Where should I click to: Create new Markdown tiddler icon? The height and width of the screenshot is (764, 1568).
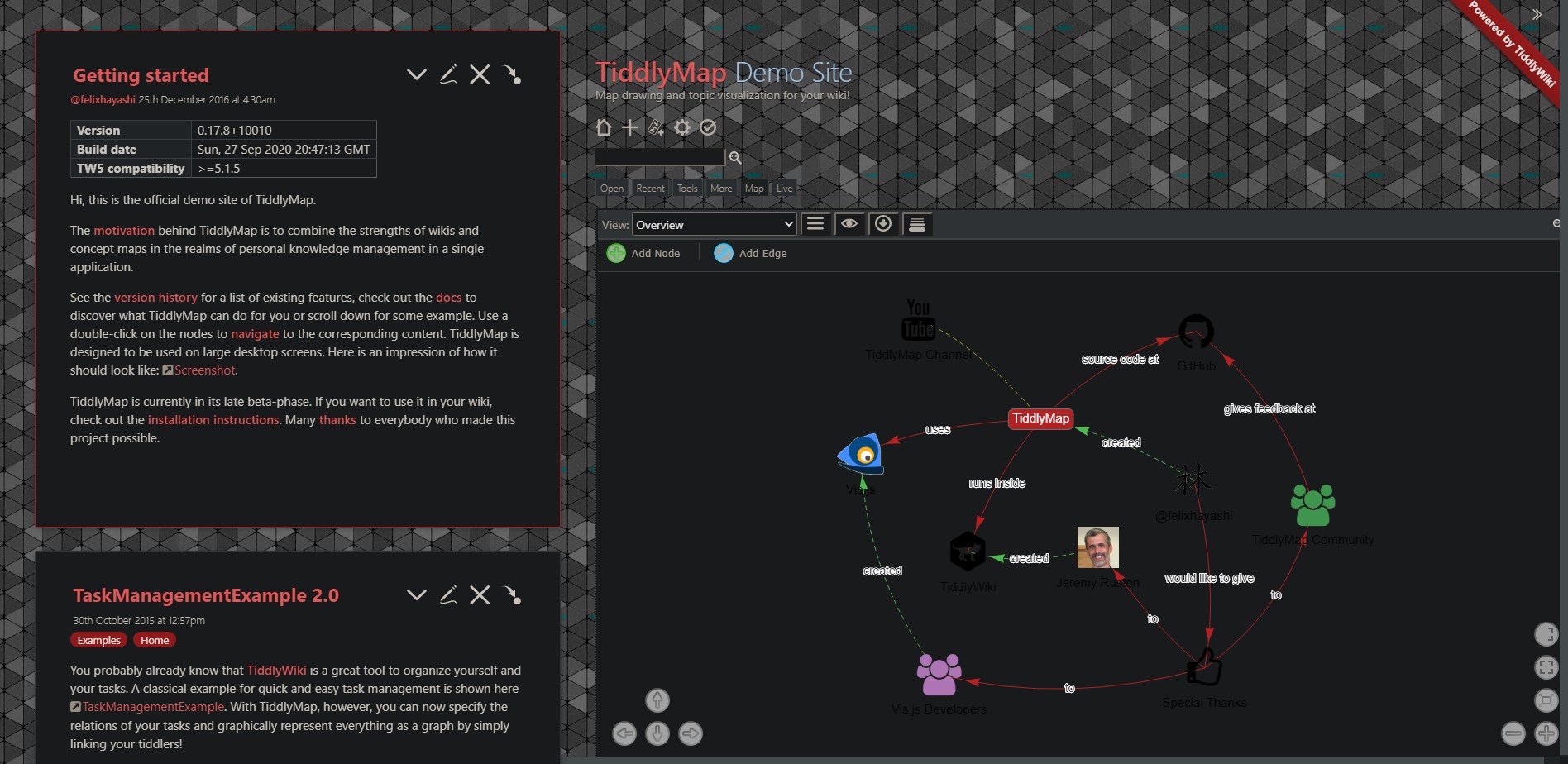pos(656,127)
